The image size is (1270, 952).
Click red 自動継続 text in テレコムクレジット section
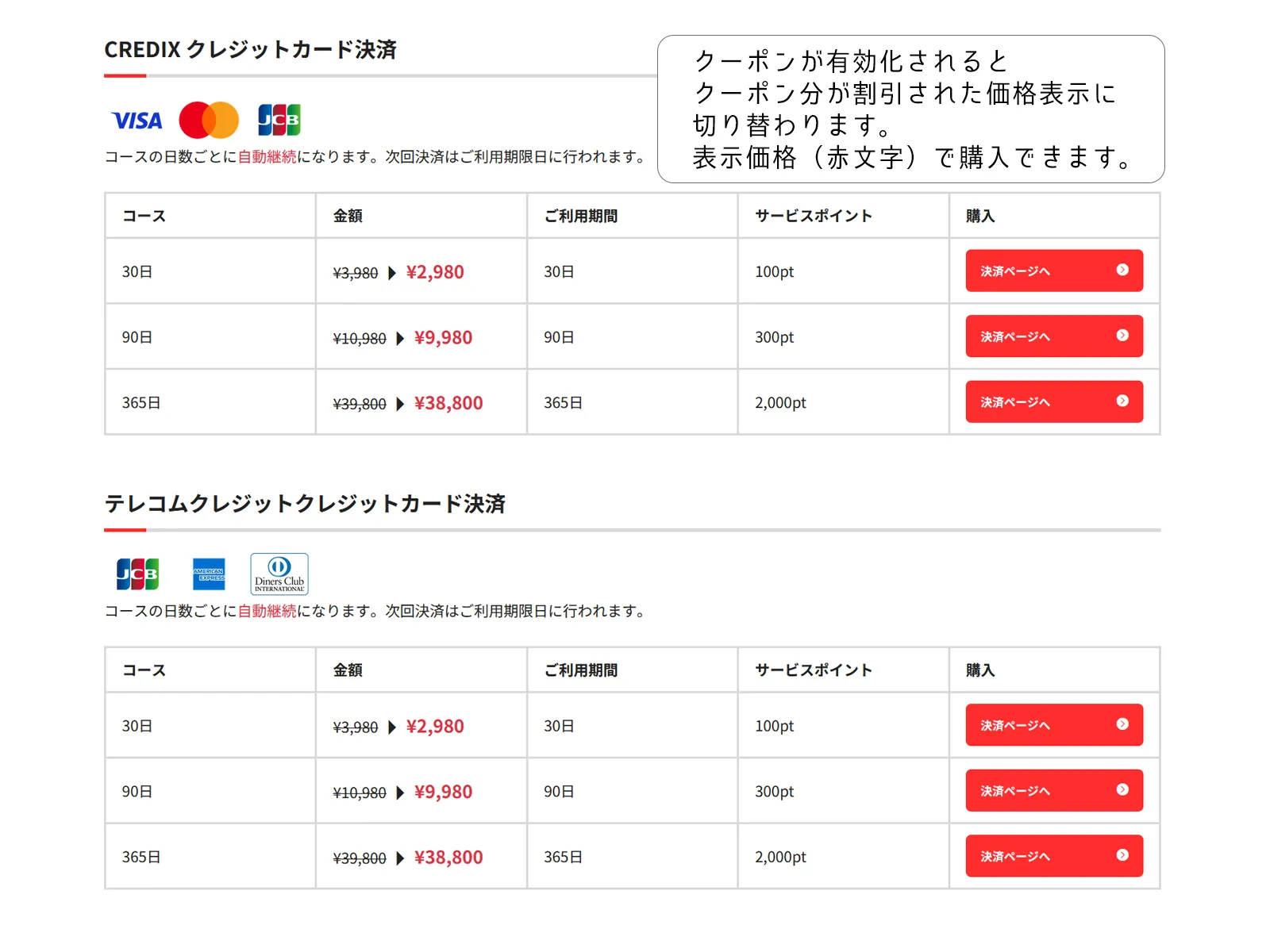coord(267,612)
